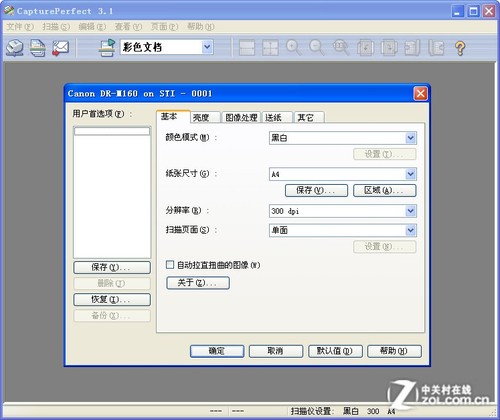The height and width of the screenshot is (420, 500).
Task: Click the scan job icon beside 彩色文档
Action: pos(107,48)
